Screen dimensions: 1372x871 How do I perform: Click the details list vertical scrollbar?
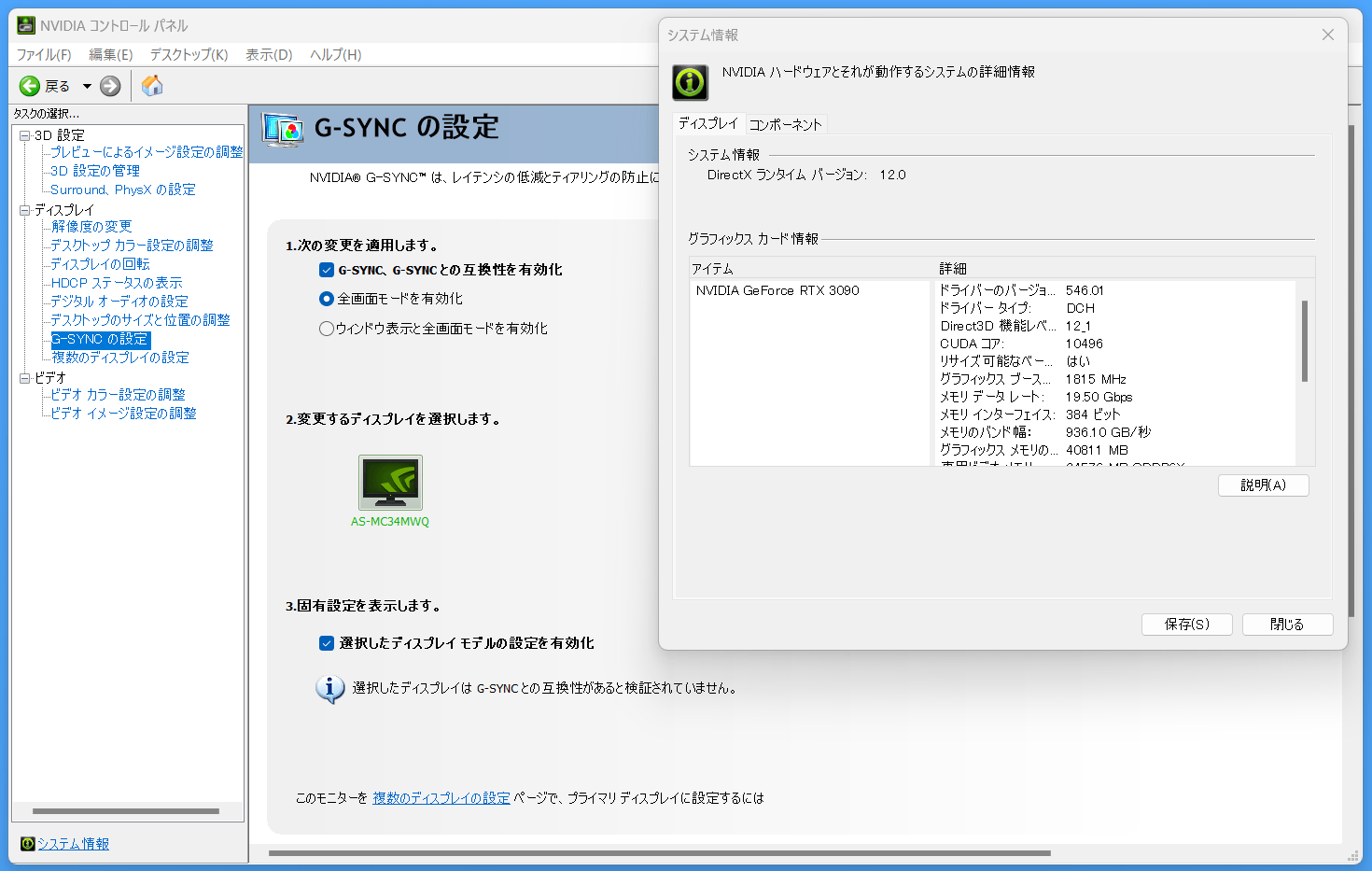tap(1305, 341)
